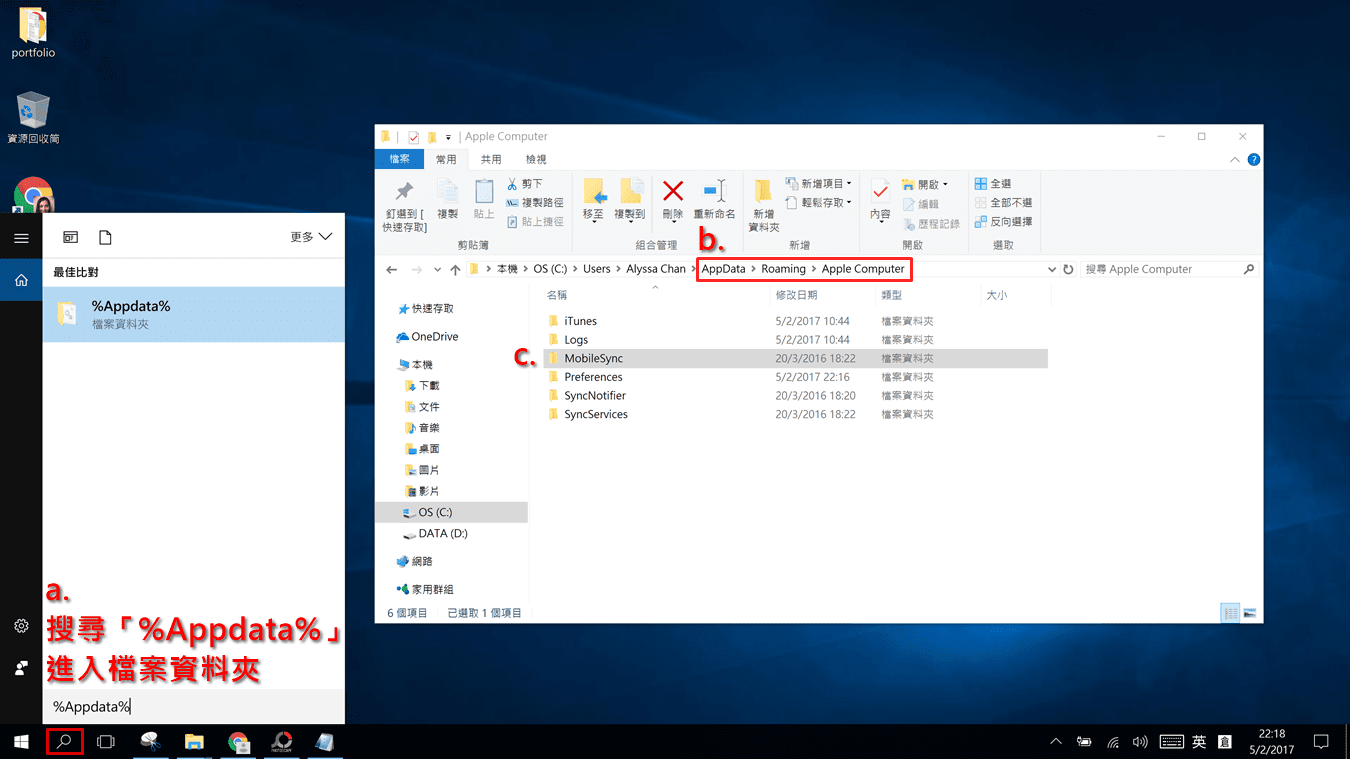1350x759 pixels.
Task: Select the SyncServices folder
Action: (x=596, y=414)
